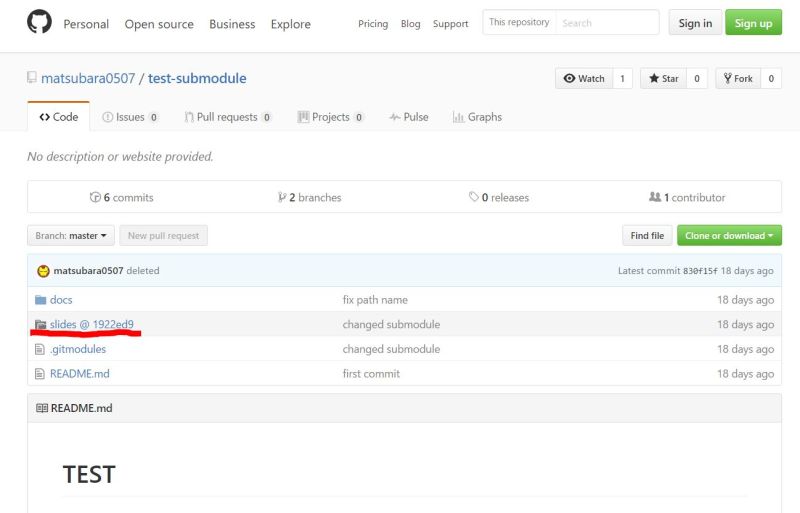The image size is (800, 513).
Task: Click the stargazers count beside Star
Action: (697, 79)
